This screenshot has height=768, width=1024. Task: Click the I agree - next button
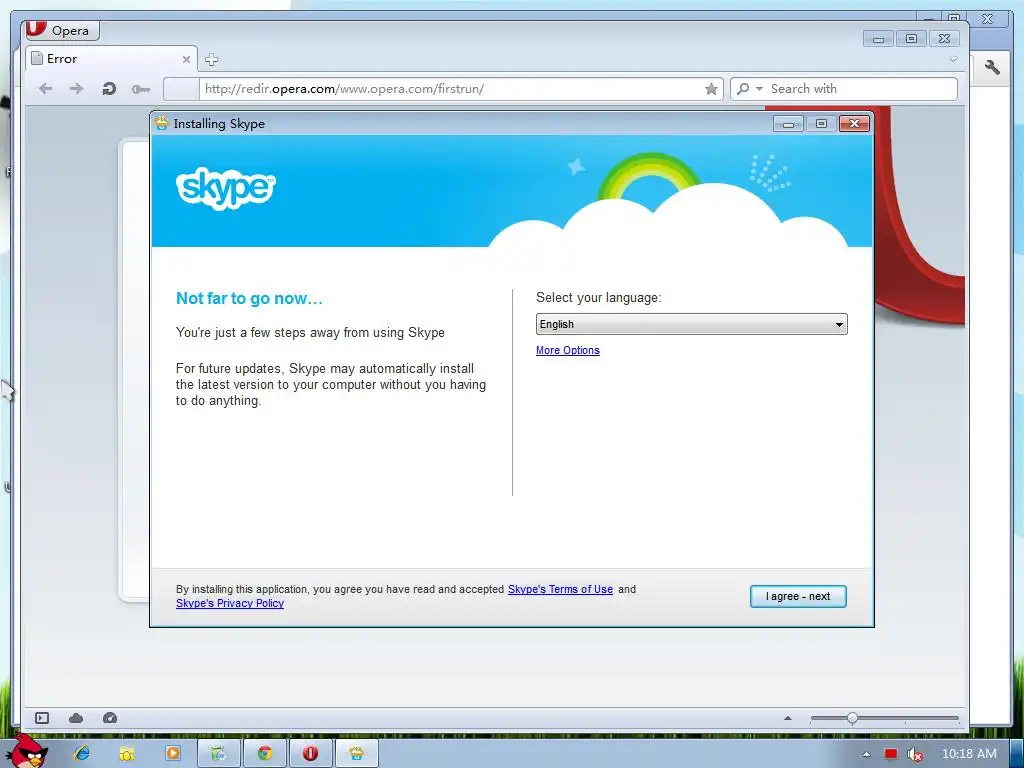(798, 596)
